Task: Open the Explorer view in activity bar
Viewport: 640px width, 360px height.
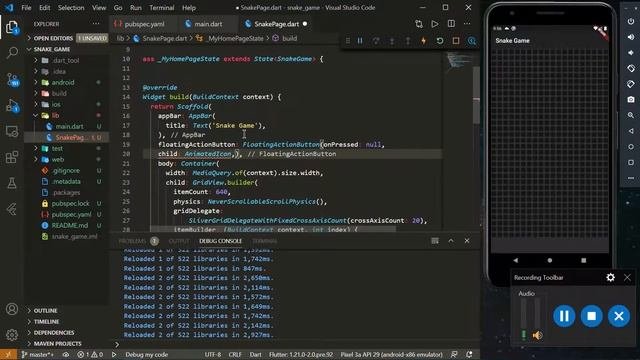Action: tap(12, 27)
